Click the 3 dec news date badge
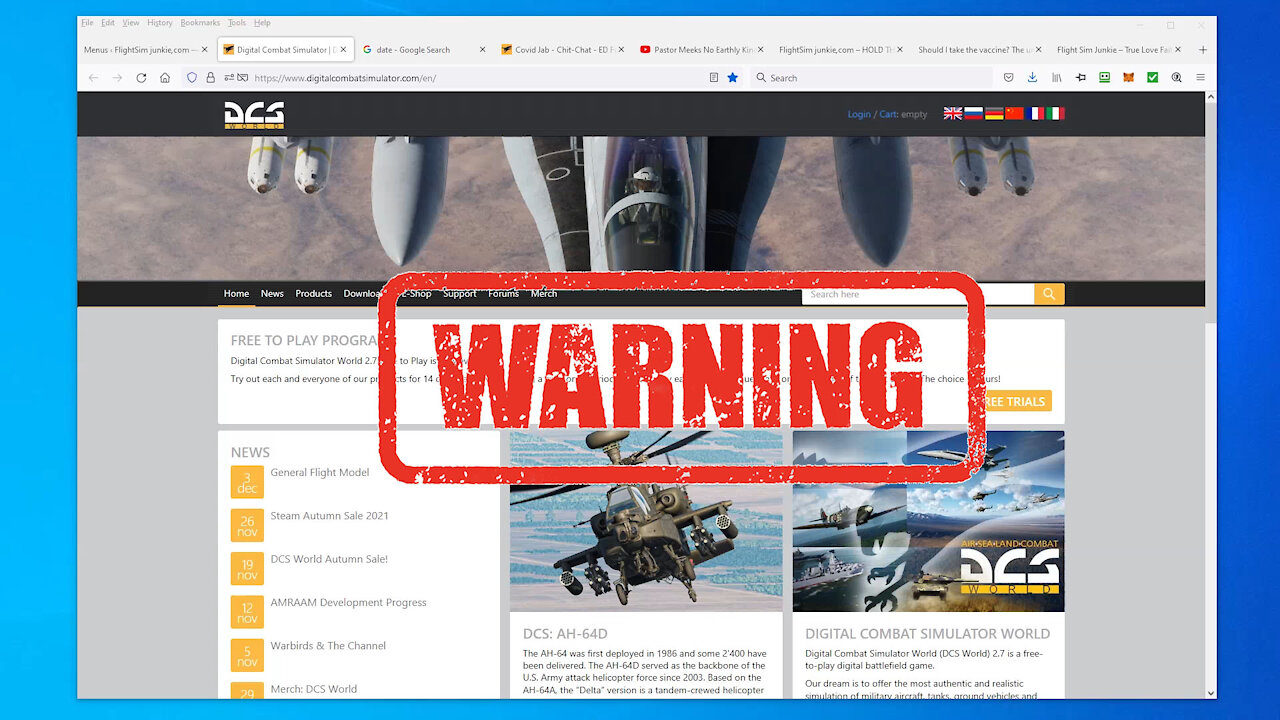1280x720 pixels. (x=247, y=482)
